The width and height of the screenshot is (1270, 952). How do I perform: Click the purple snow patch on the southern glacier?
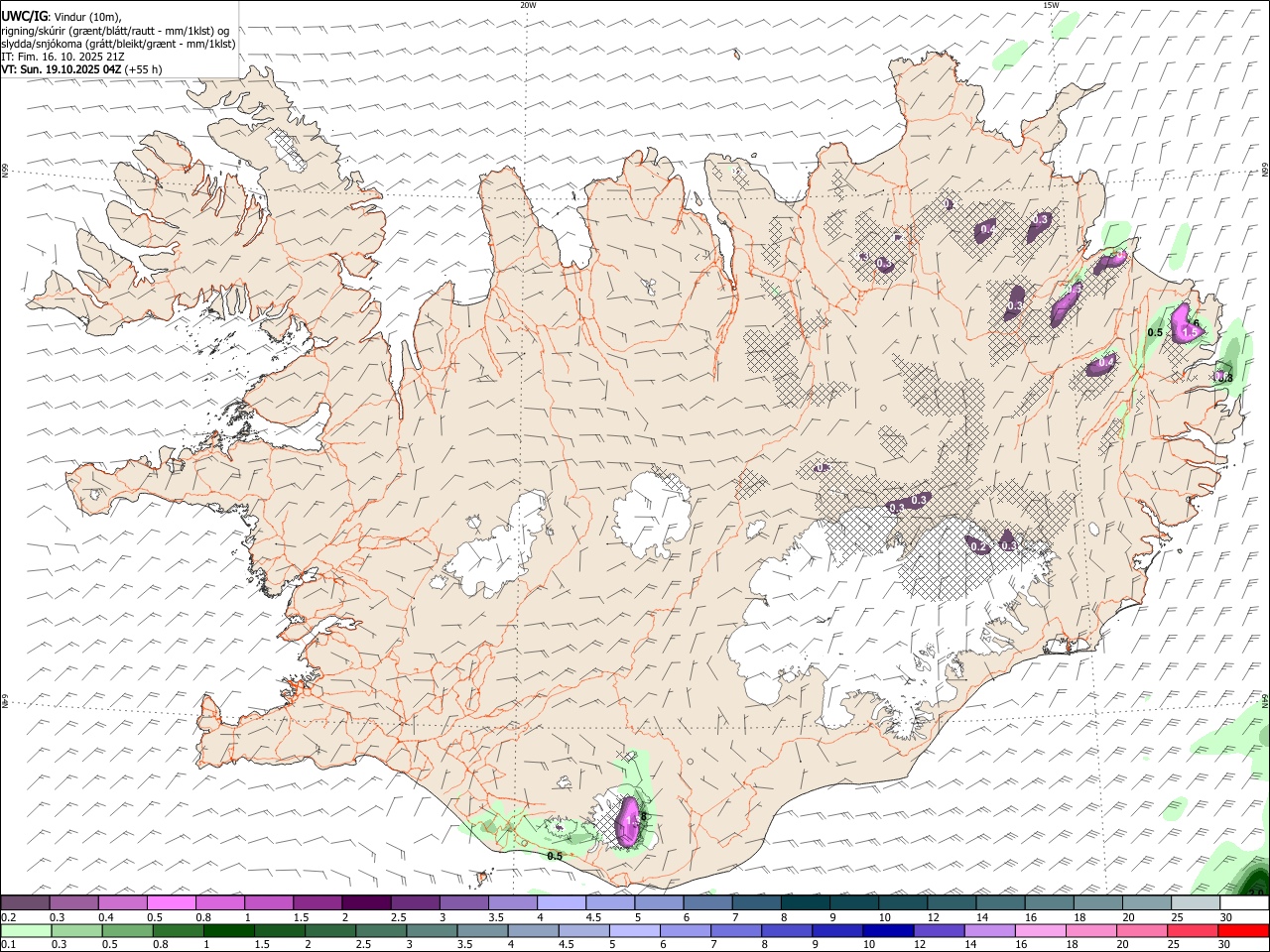point(628,821)
